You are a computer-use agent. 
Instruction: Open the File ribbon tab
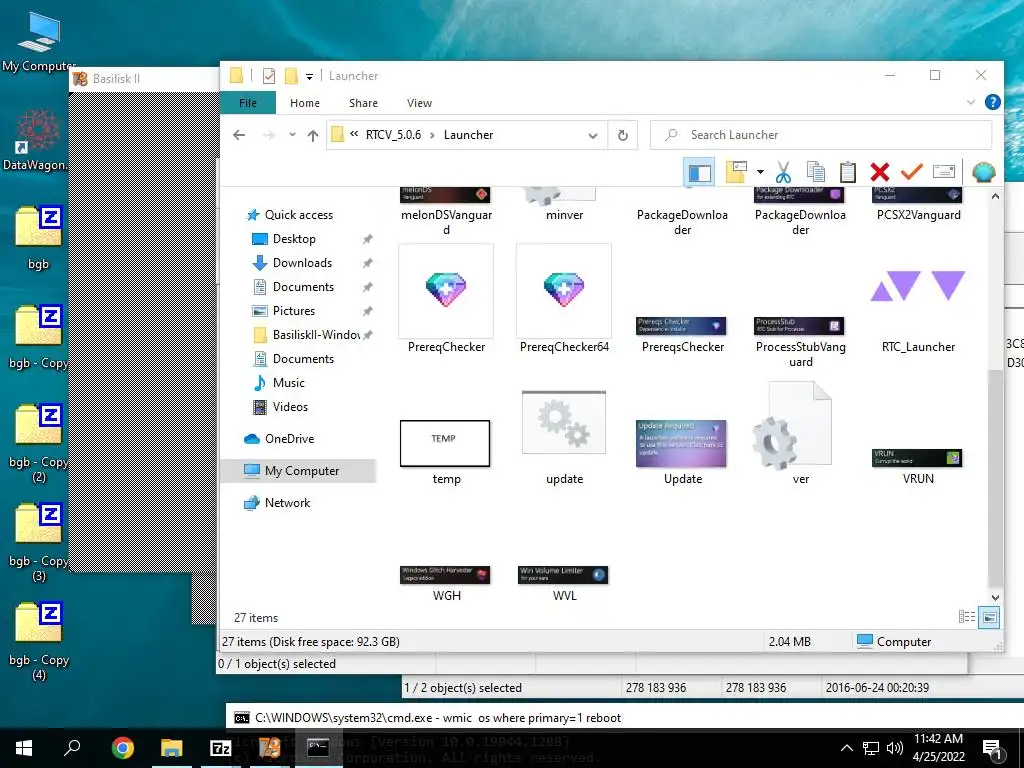[248, 103]
